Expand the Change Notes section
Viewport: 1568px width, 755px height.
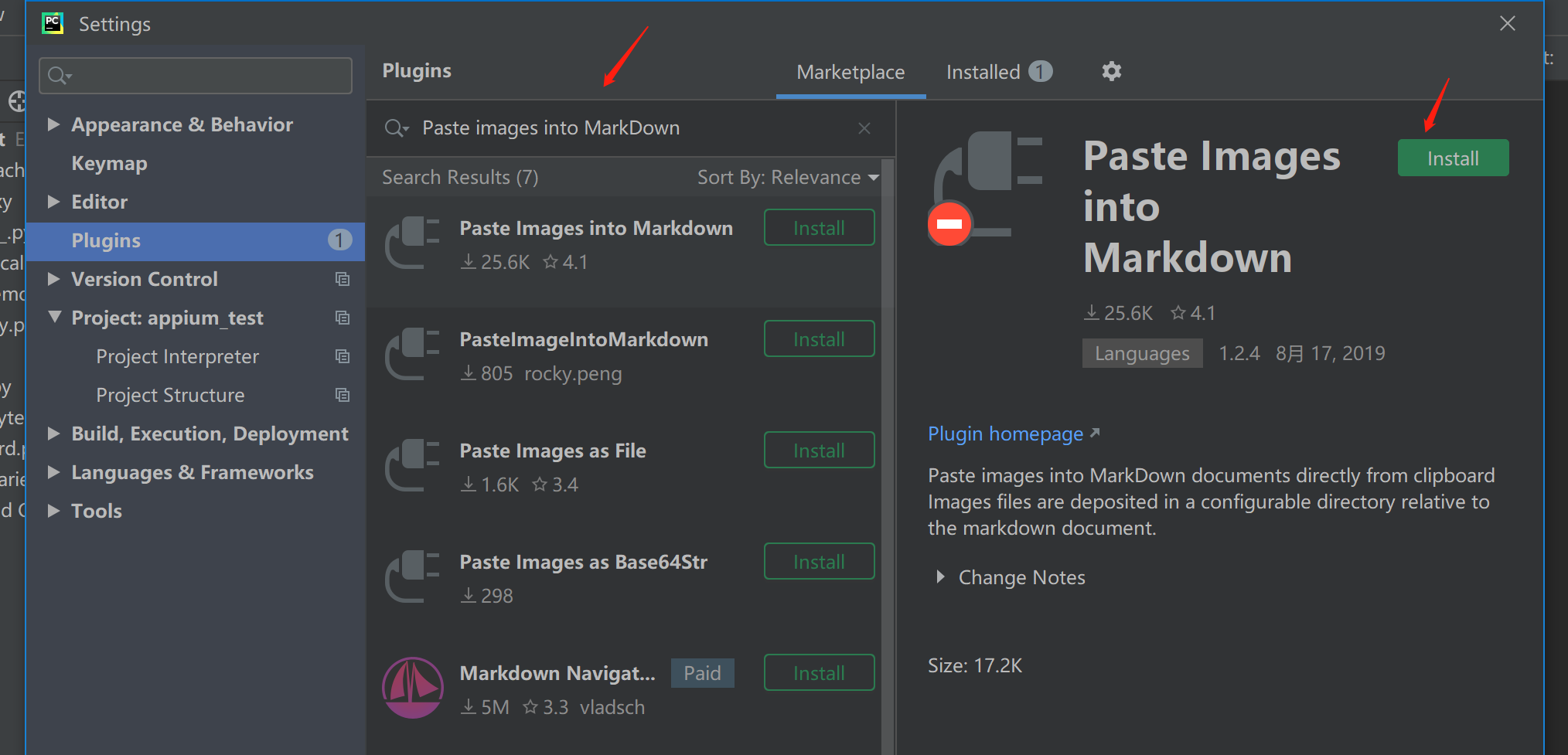(940, 577)
